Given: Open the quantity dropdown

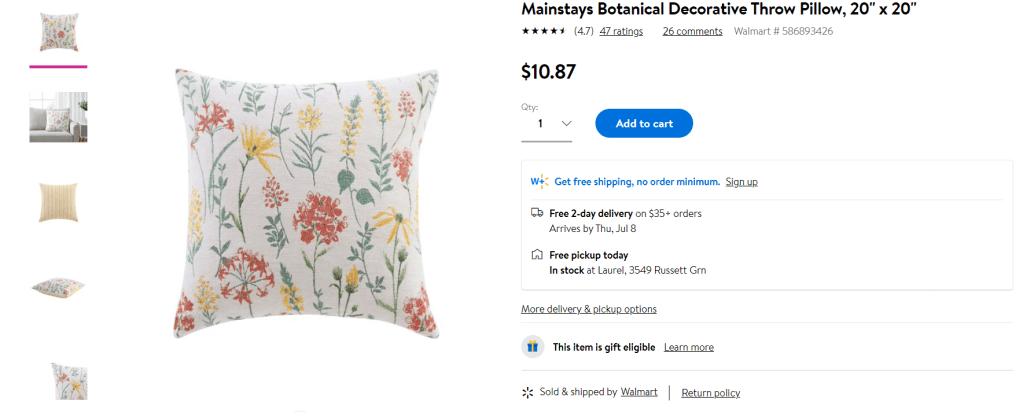Looking at the screenshot, I should pos(553,124).
